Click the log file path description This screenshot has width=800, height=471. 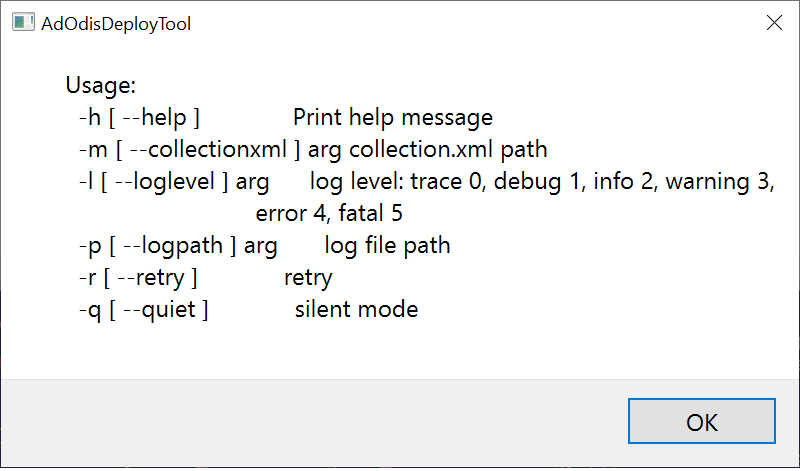(387, 245)
